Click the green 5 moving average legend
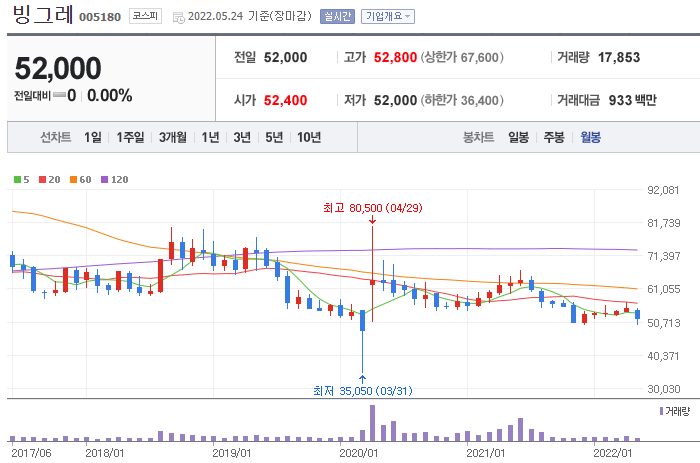Screen dimensions: 700x463 click(x=21, y=179)
